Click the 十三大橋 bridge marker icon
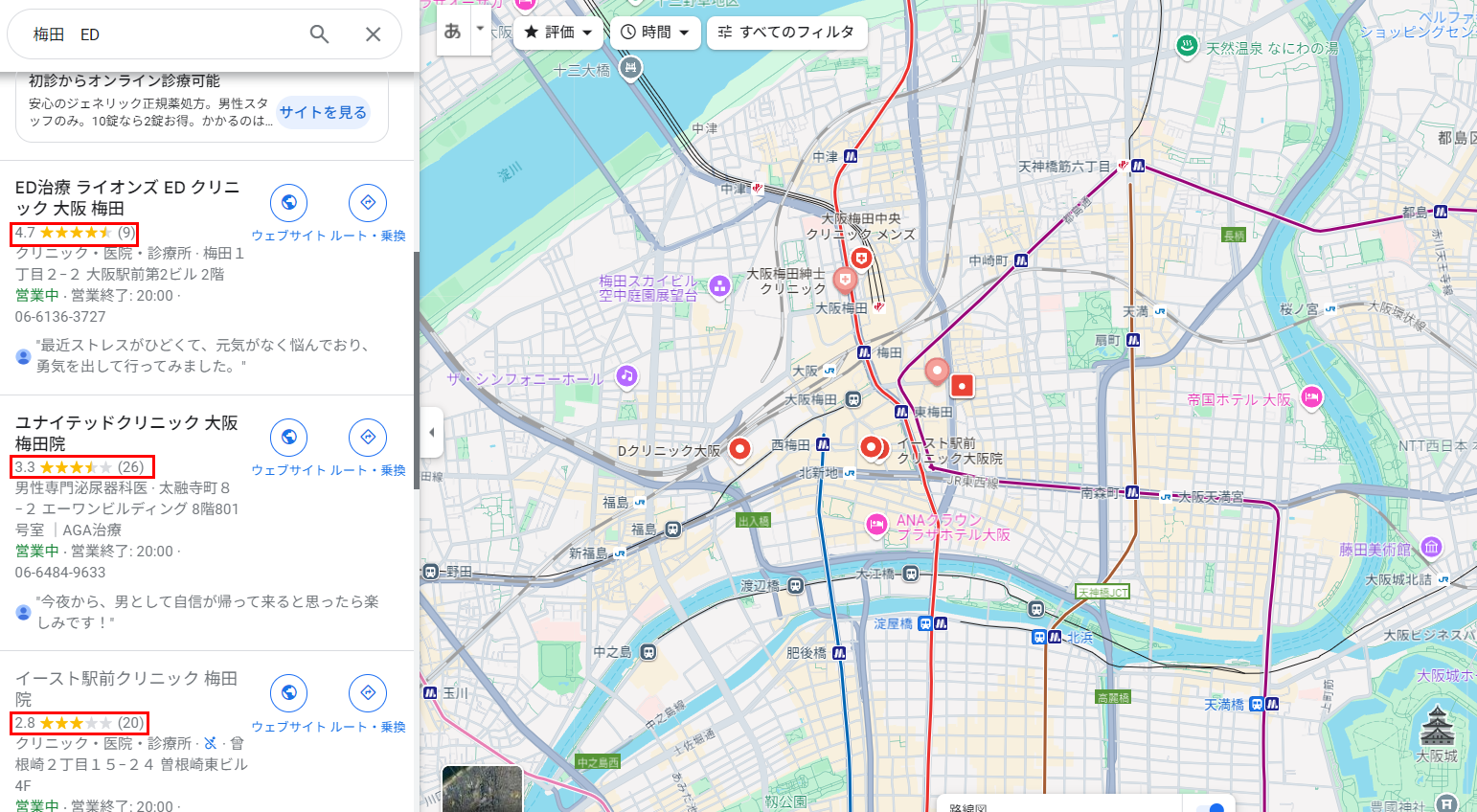 click(x=629, y=67)
